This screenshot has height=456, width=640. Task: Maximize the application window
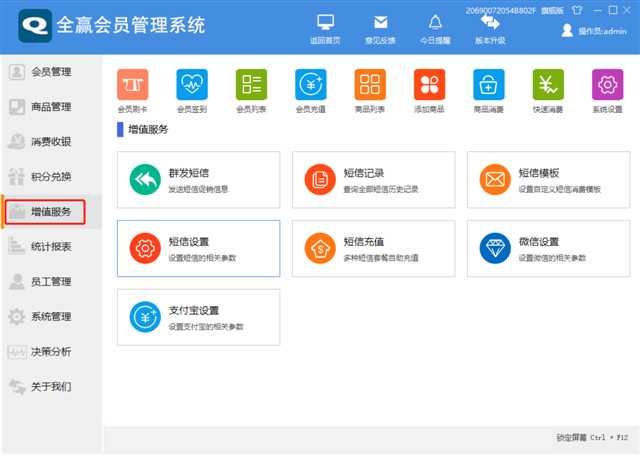[612, 10]
